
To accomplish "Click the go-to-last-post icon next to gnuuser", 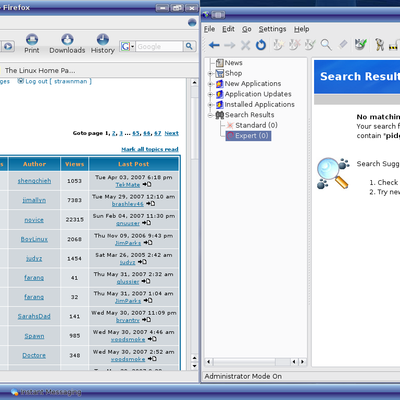I will tap(146, 223).
